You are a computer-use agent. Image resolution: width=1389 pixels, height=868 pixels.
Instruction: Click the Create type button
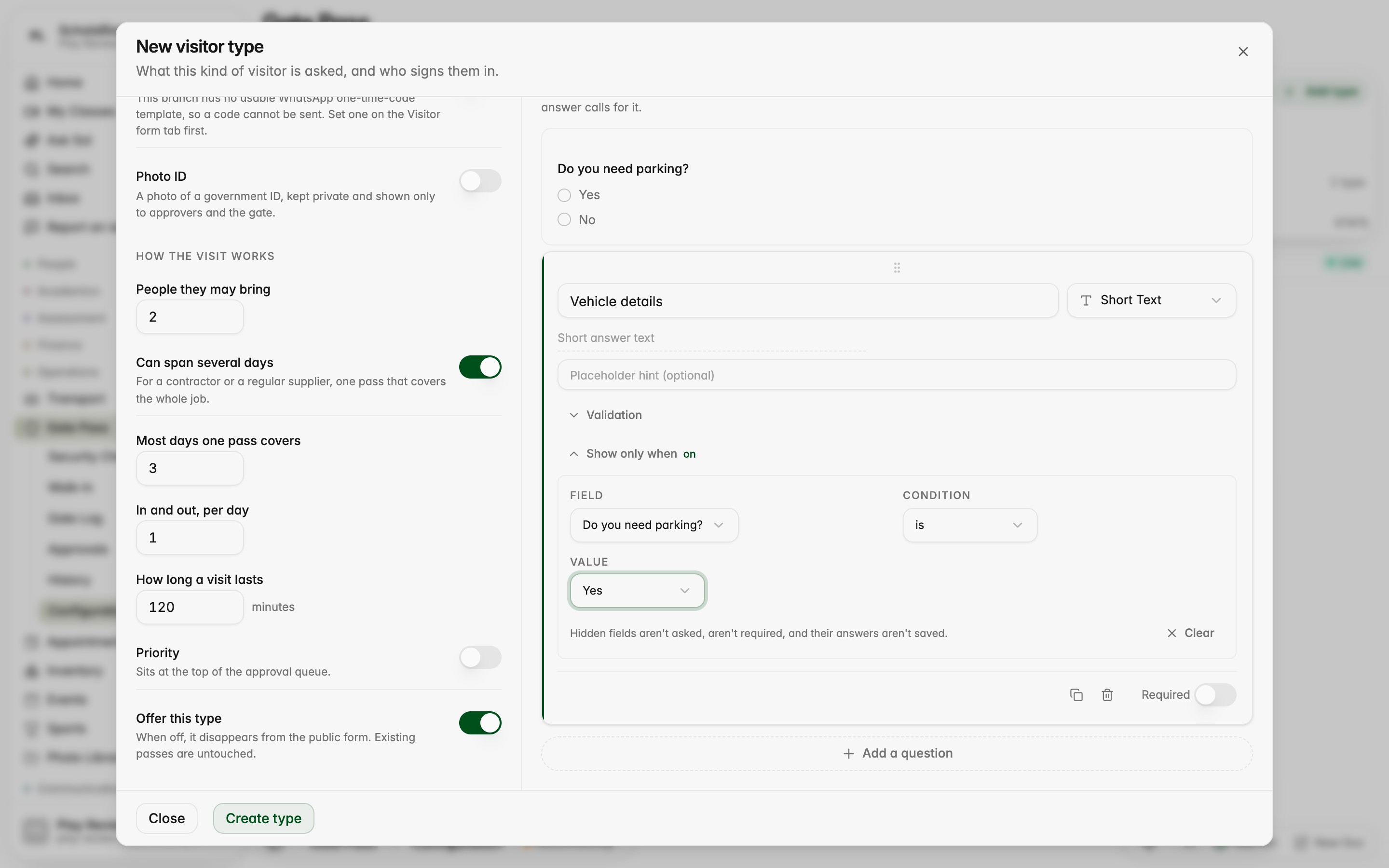pyautogui.click(x=263, y=818)
